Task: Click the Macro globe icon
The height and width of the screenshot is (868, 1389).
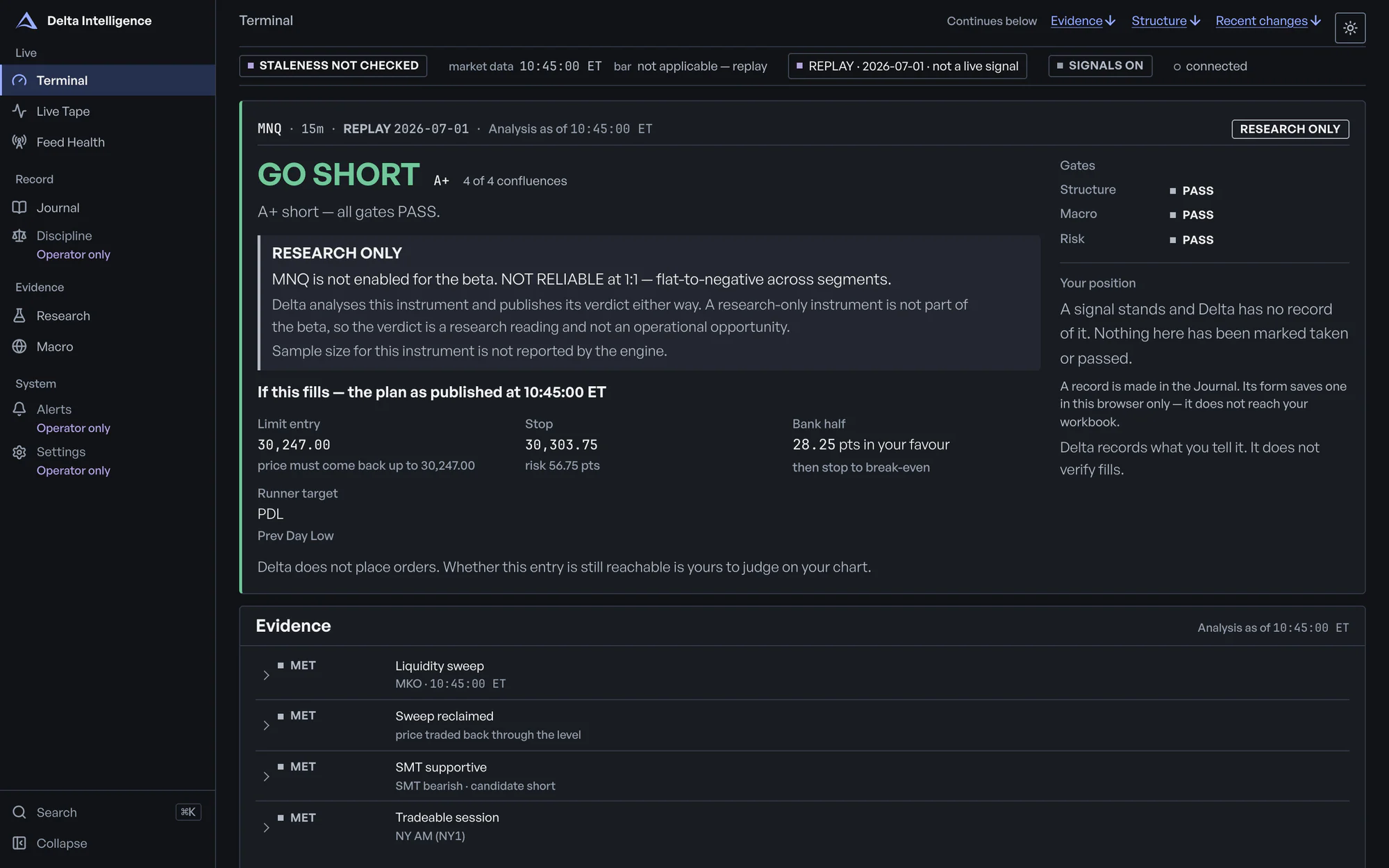Action: pos(19,347)
